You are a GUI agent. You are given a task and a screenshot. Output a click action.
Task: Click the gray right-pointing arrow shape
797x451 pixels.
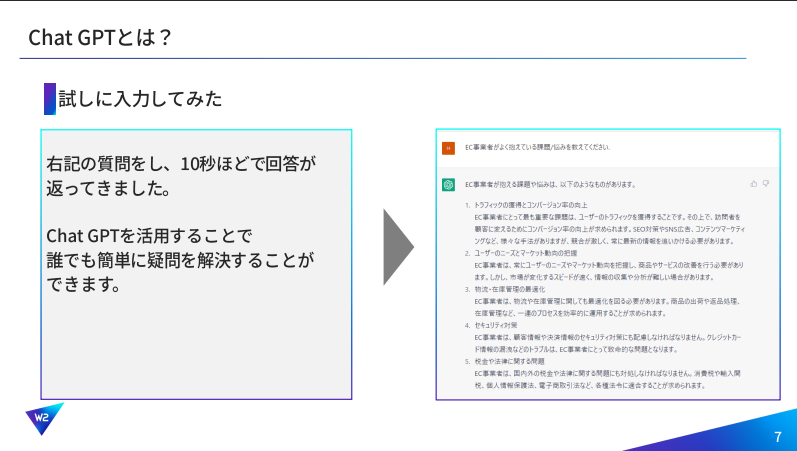398,247
